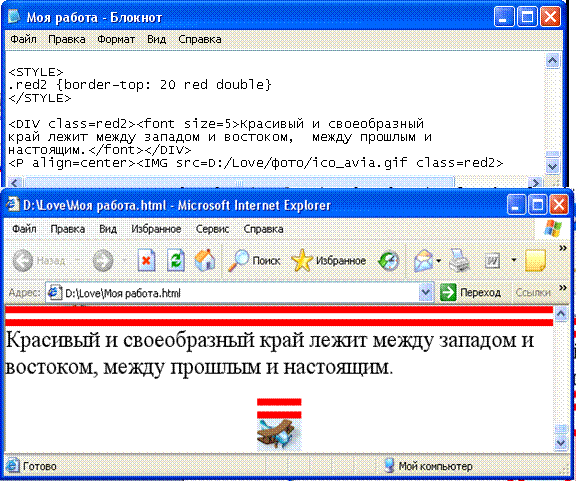This screenshot has width=576, height=481.
Task: Click the '</STYLE>' closing tag line
Action: pos(40,98)
